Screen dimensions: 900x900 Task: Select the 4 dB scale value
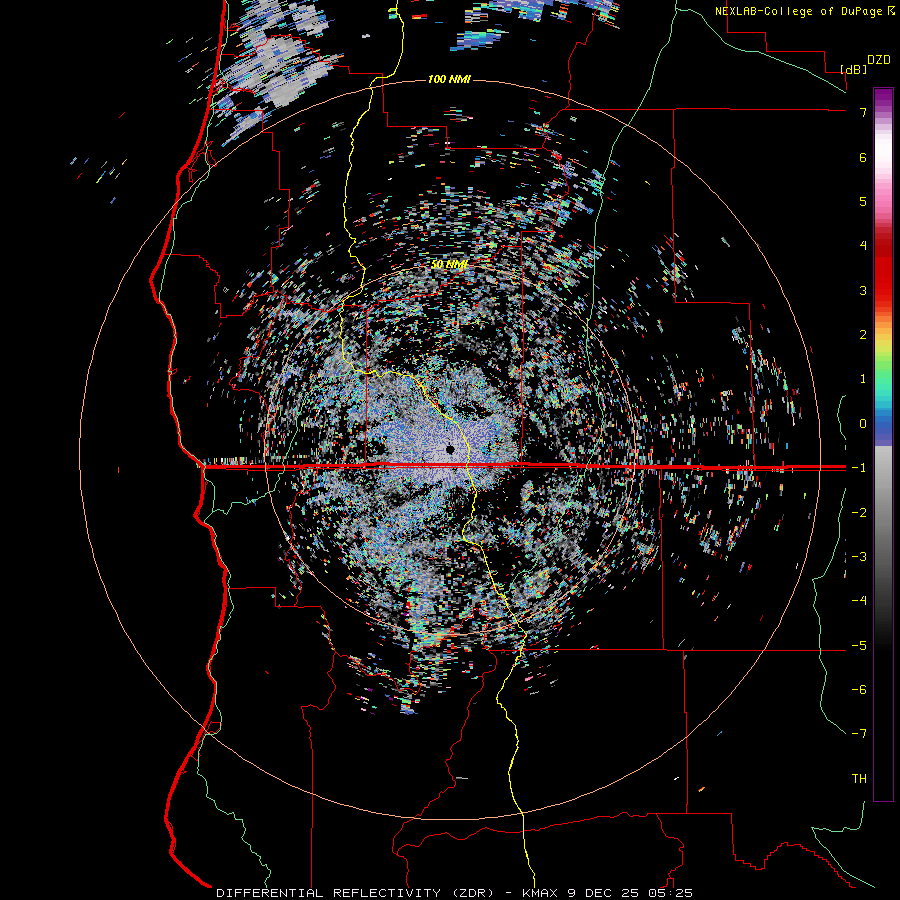point(863,246)
